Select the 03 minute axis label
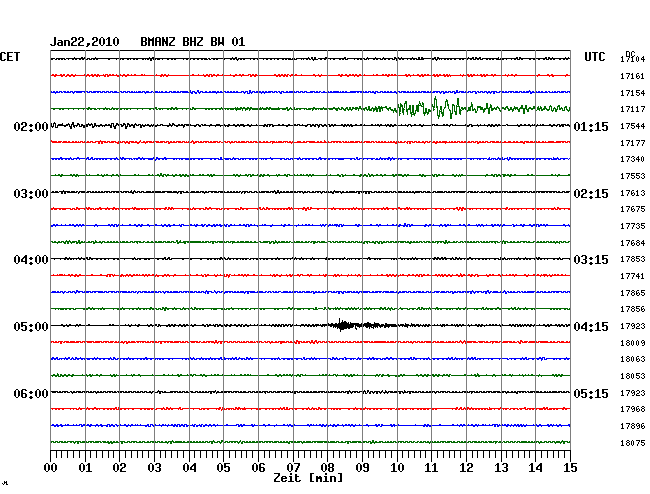The image size is (650, 494). 155,468
